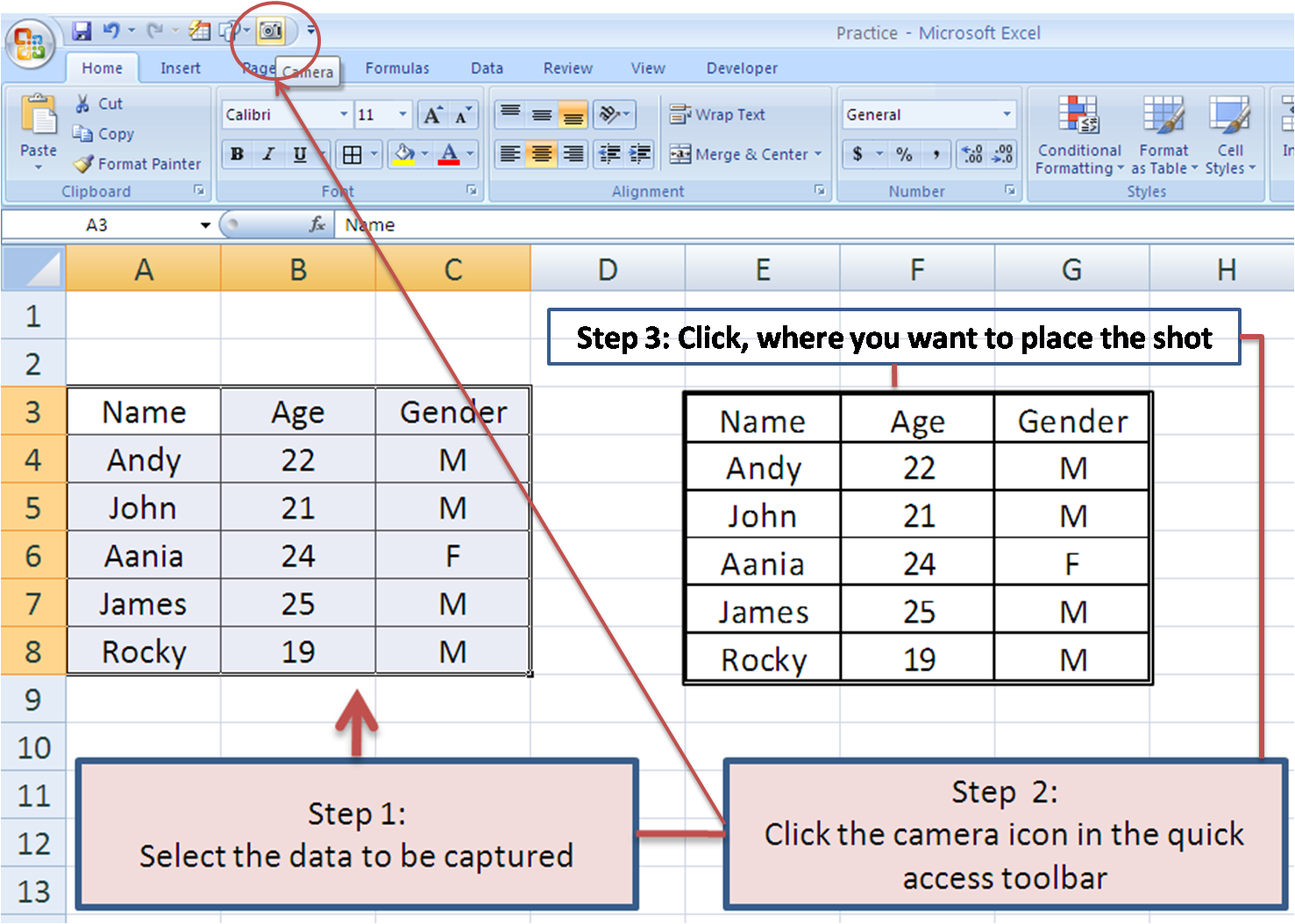Click the Increase Decimal button
The image size is (1295, 924).
[971, 154]
